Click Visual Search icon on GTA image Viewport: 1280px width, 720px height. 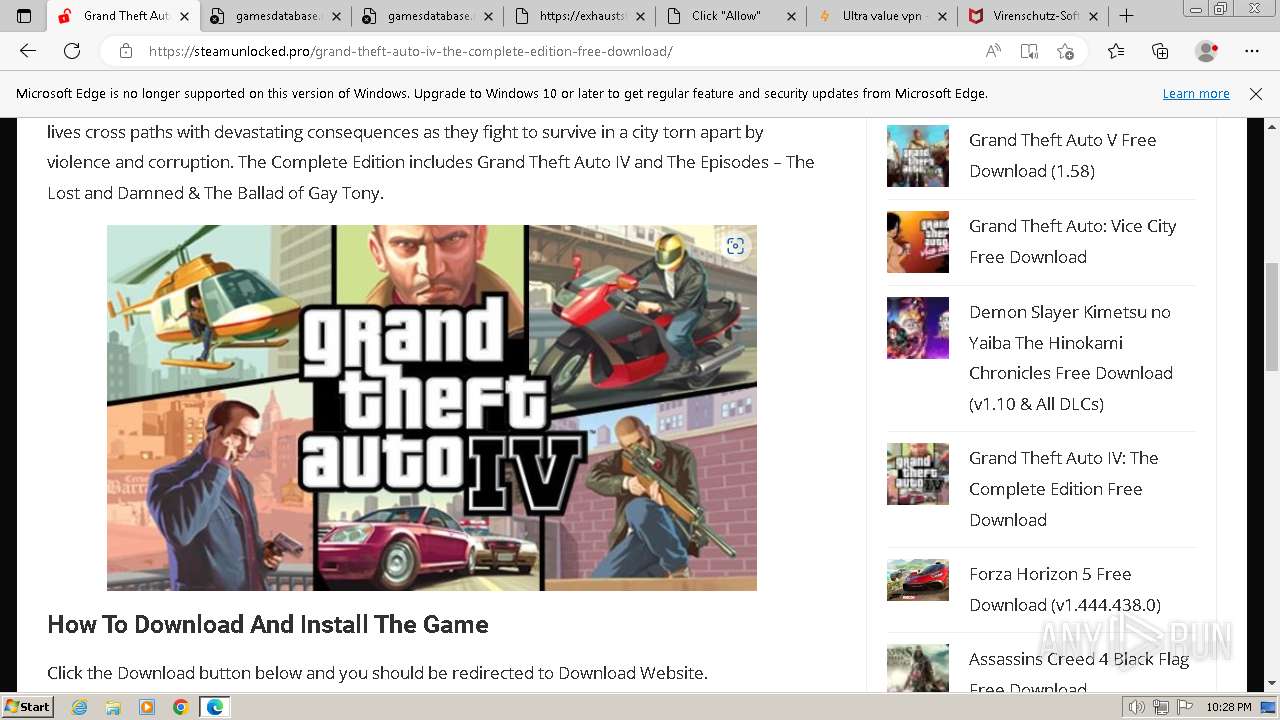click(735, 246)
